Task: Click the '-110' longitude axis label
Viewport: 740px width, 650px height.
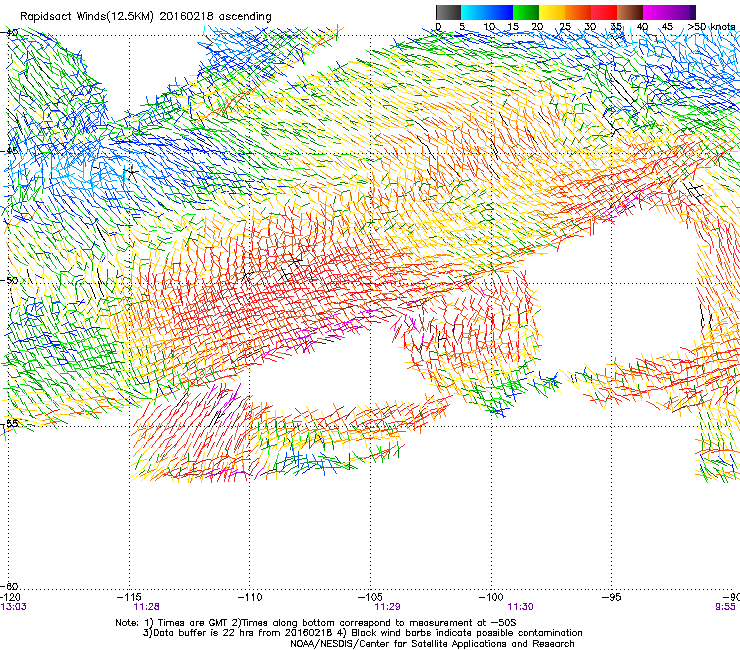Action: tap(250, 597)
